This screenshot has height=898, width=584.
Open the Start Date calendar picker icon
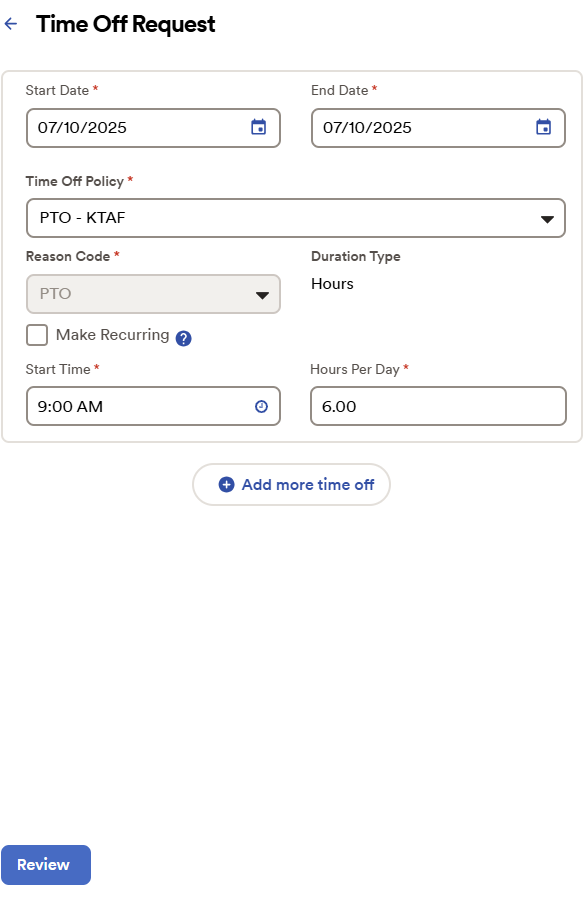click(x=259, y=127)
